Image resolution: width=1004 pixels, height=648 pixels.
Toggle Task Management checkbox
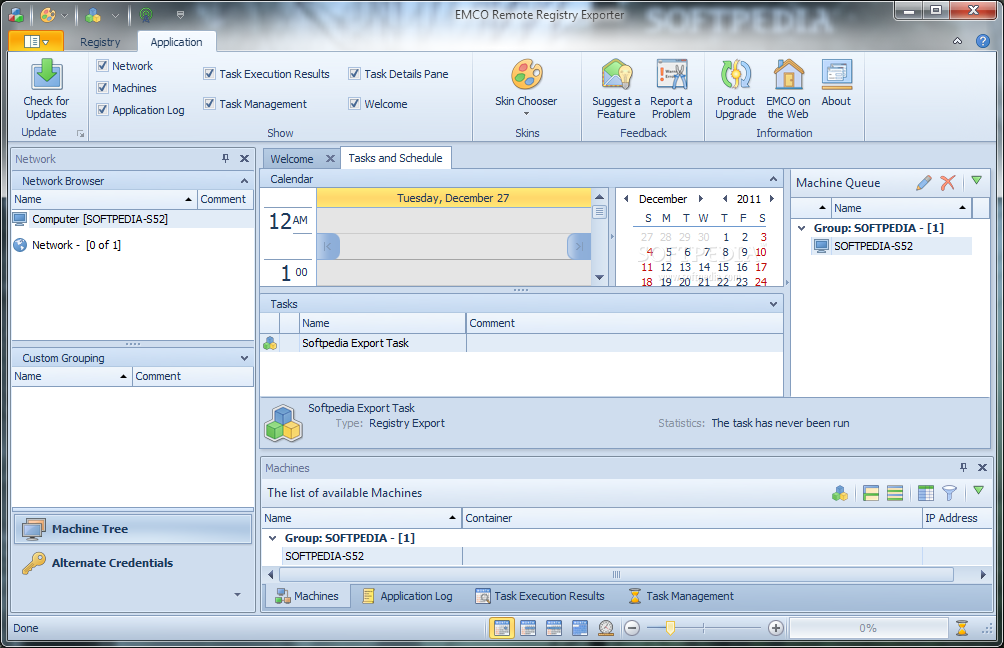[209, 103]
